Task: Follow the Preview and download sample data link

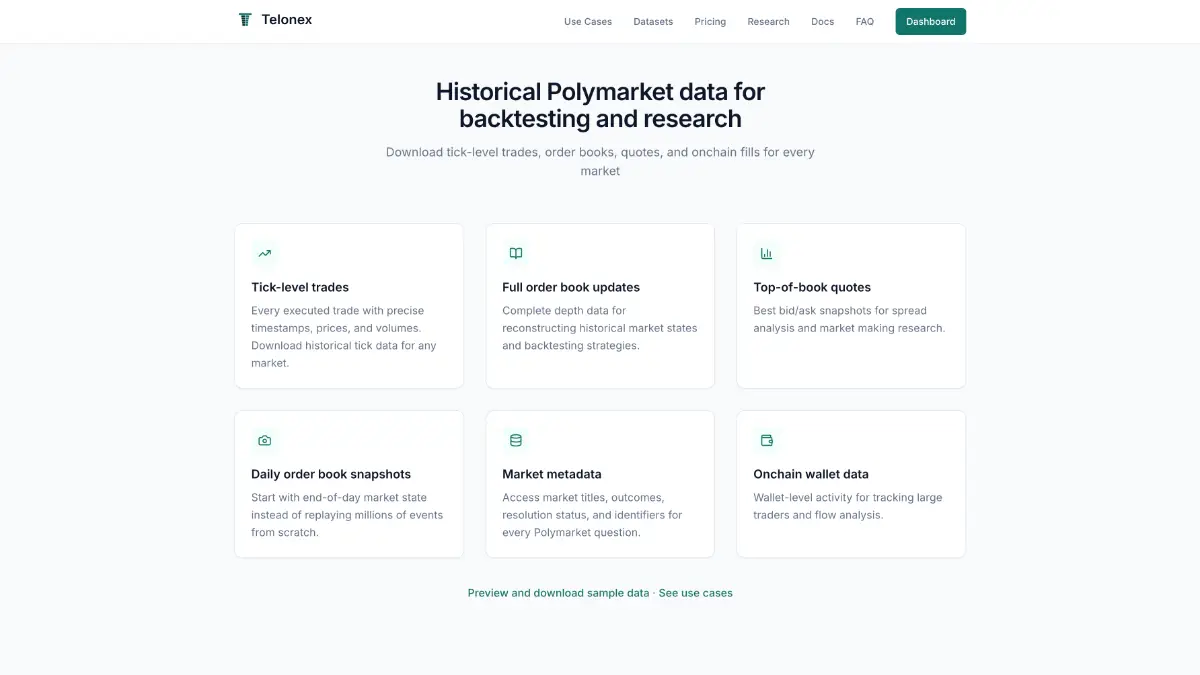Action: tap(558, 593)
